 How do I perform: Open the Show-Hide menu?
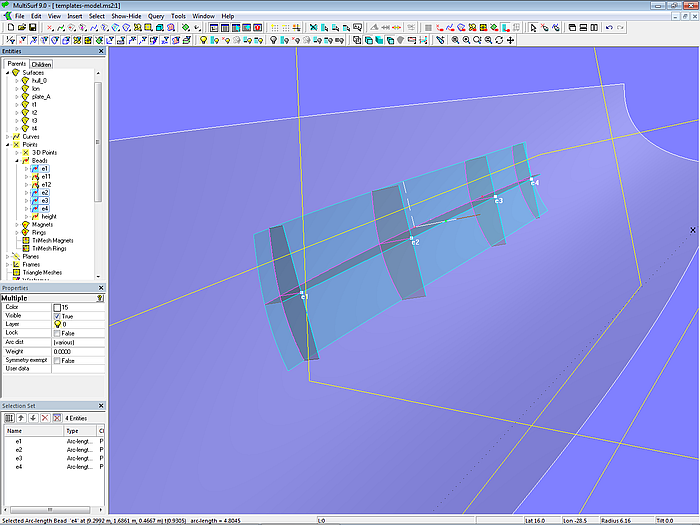[x=126, y=17]
